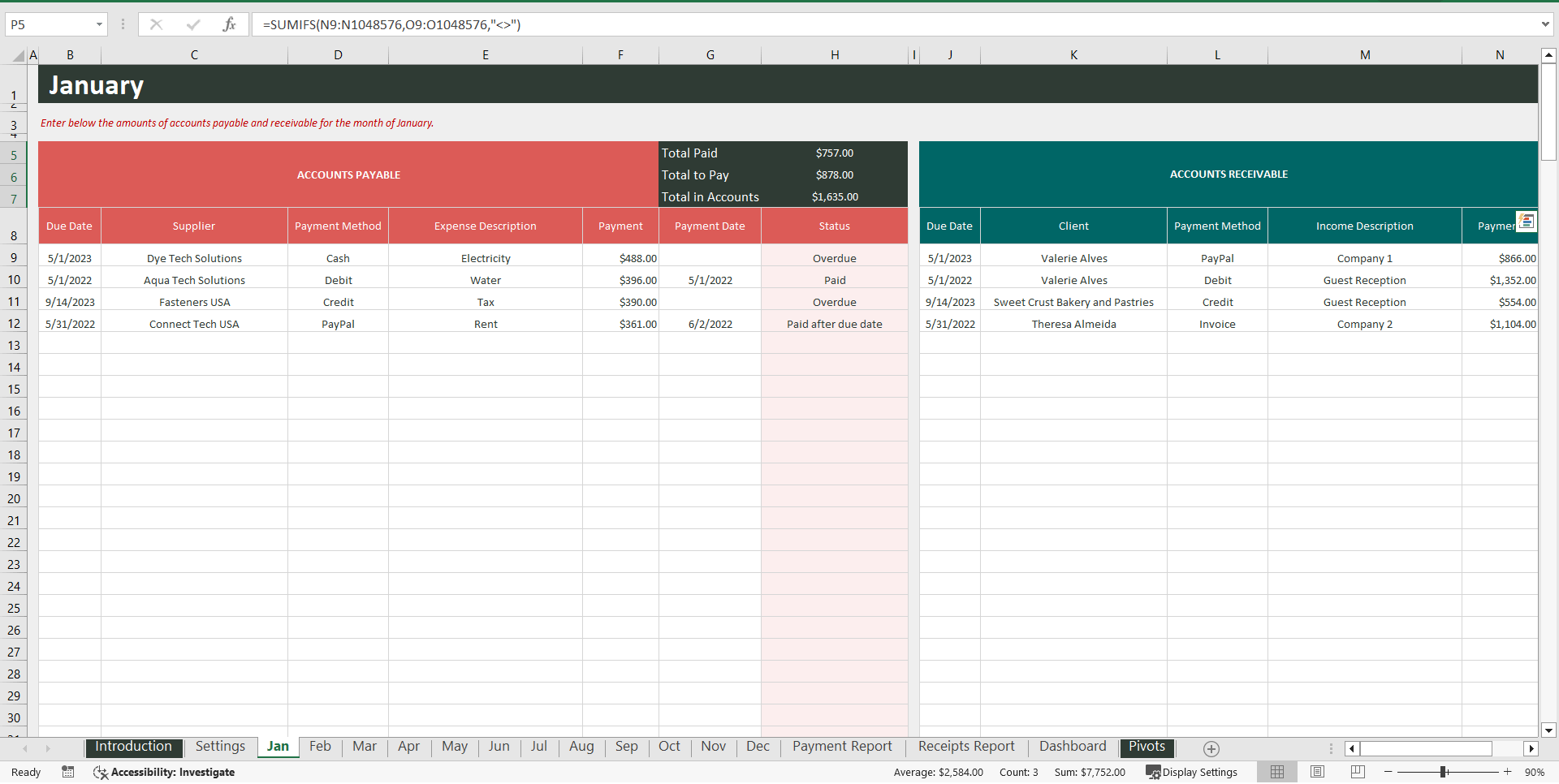The height and width of the screenshot is (784, 1559).
Task: Open the Settings sheet tab
Action: point(220,747)
